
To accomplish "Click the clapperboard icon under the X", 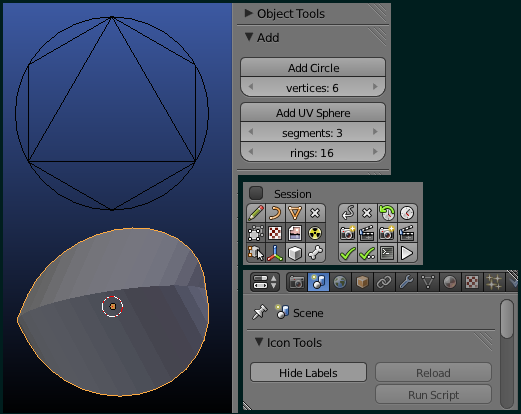I will (x=367, y=233).
